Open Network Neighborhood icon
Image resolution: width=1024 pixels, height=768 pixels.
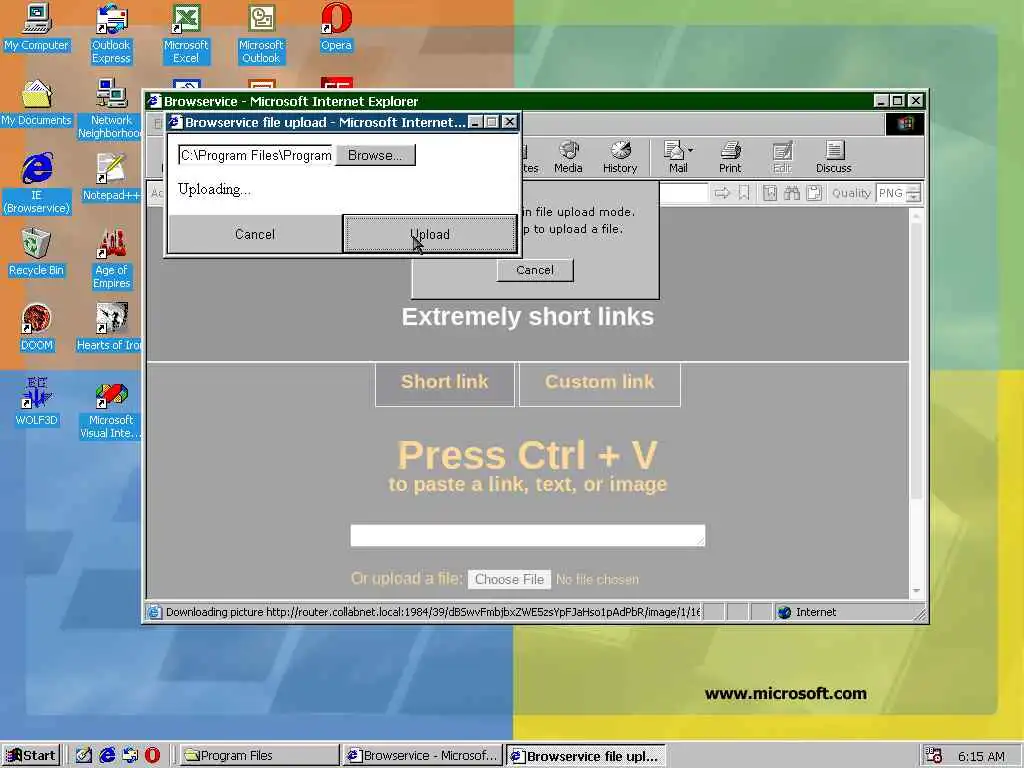coord(110,109)
